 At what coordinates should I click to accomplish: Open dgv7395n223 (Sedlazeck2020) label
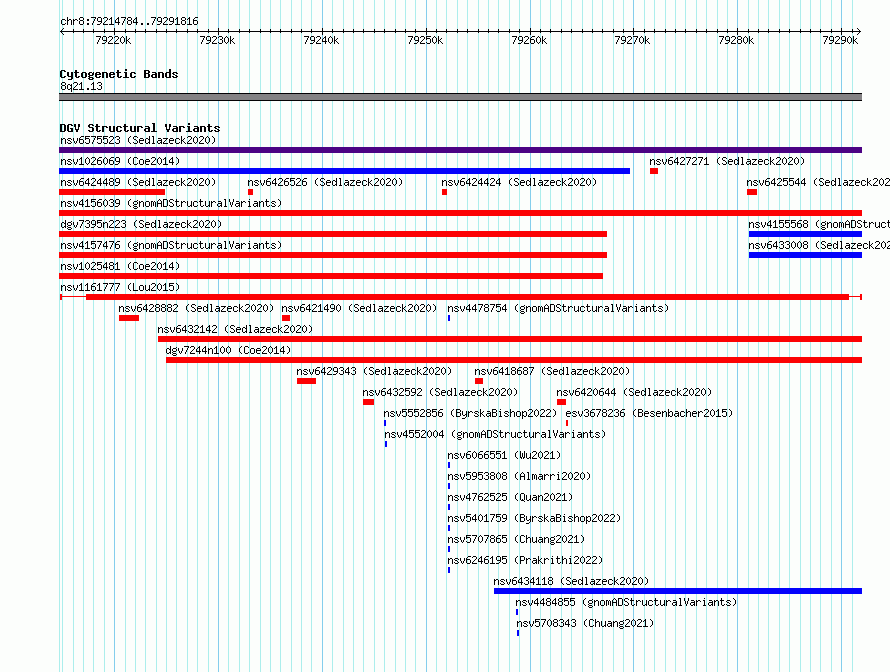tap(141, 224)
